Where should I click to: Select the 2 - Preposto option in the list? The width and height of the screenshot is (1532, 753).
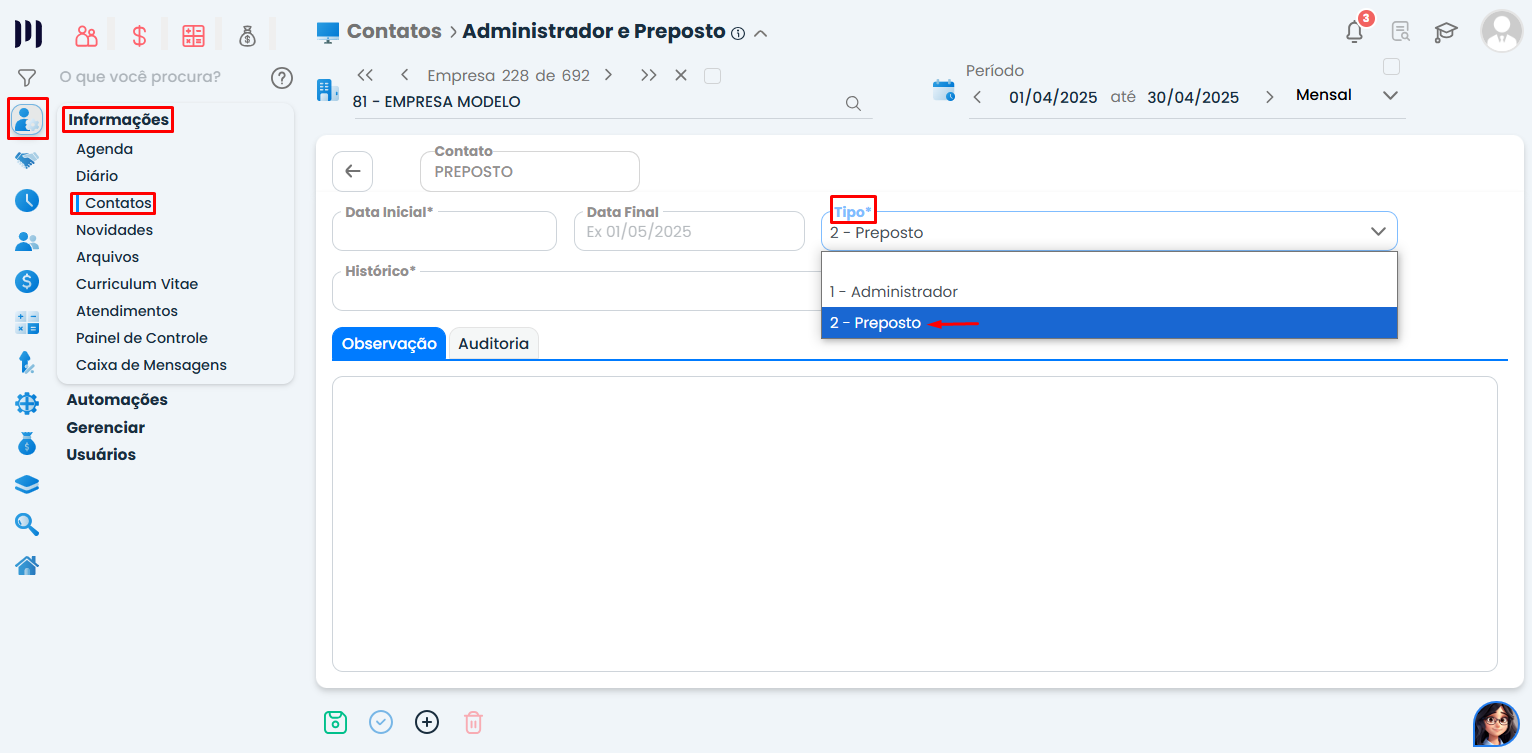coord(1109,323)
